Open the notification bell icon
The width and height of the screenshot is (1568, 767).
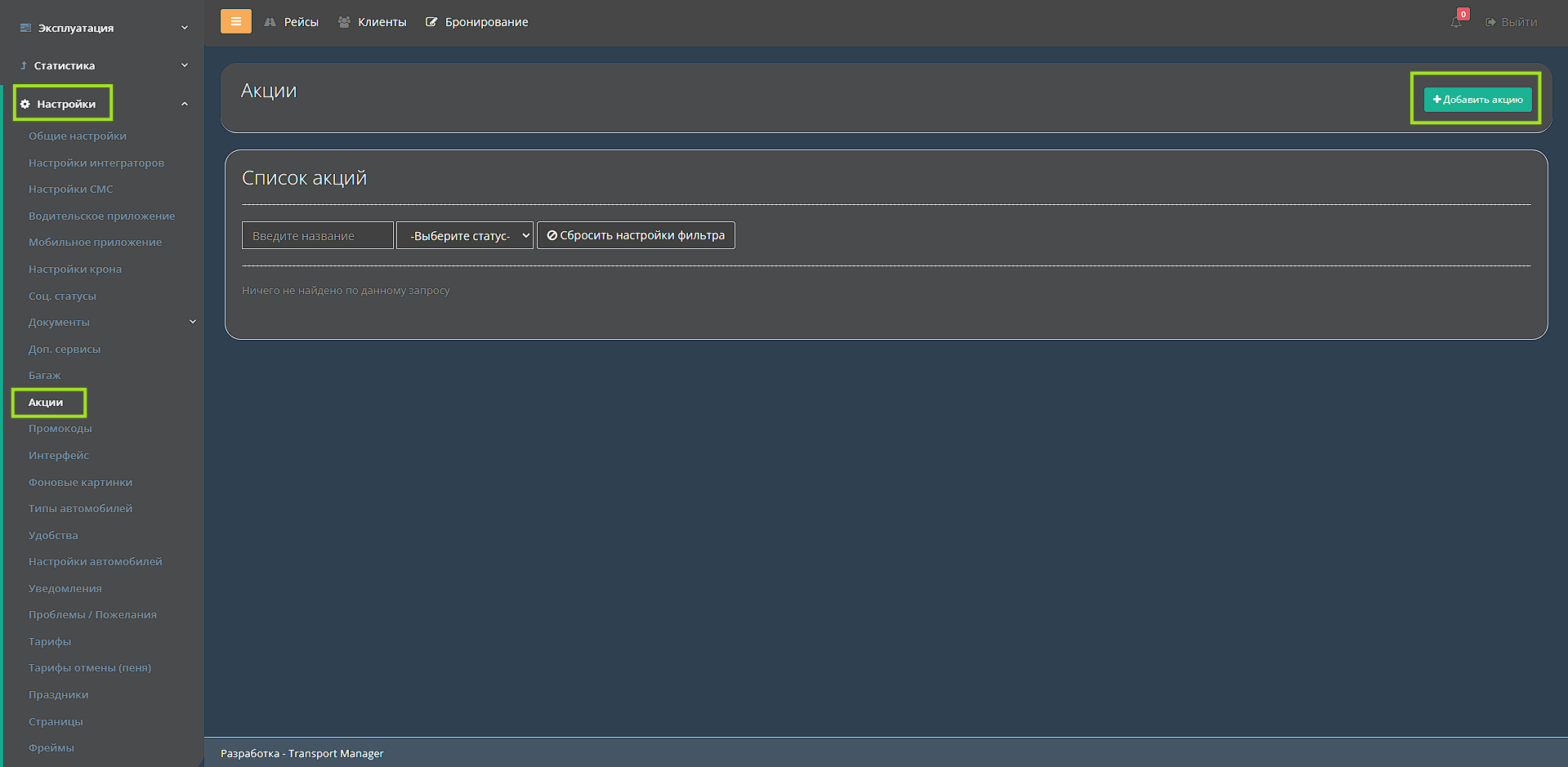tap(1456, 22)
